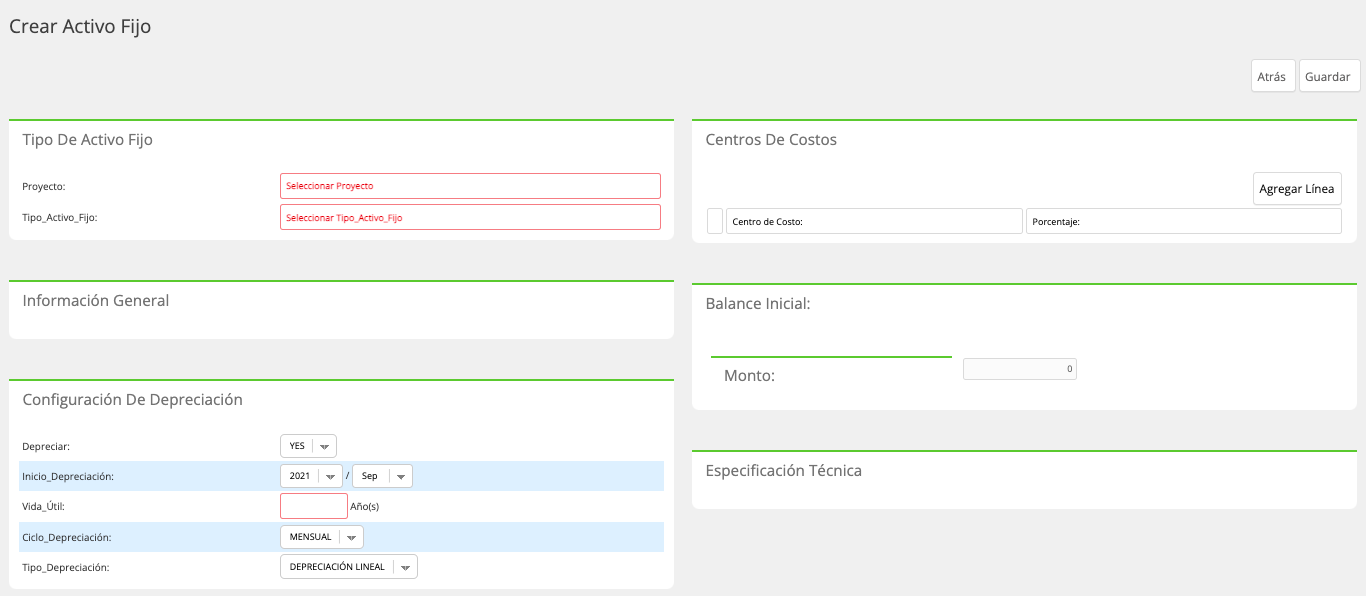Click the Información General section heading

[x=96, y=300]
